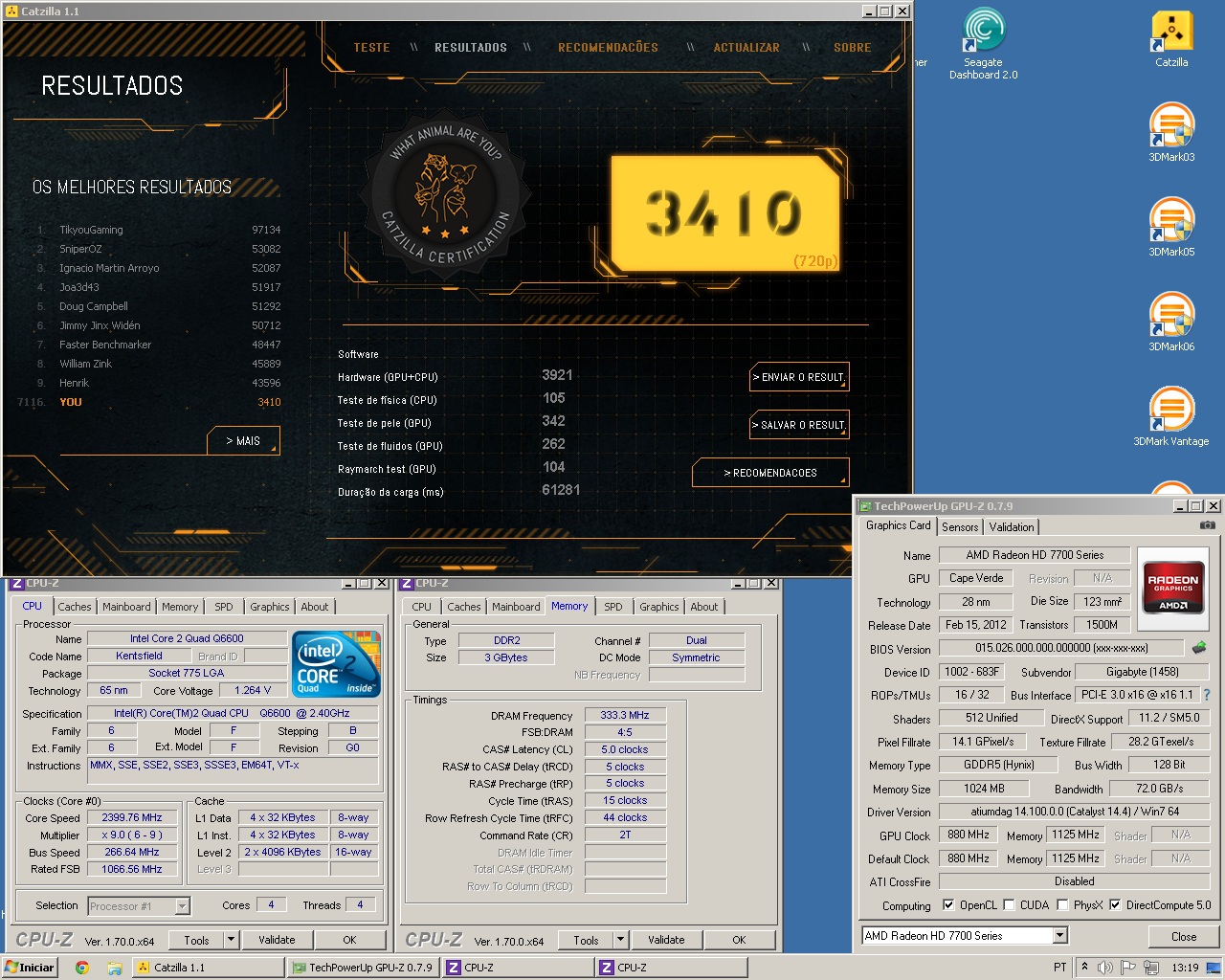Image resolution: width=1225 pixels, height=980 pixels.
Task: Click the Iniciar start button
Action: 30,968
